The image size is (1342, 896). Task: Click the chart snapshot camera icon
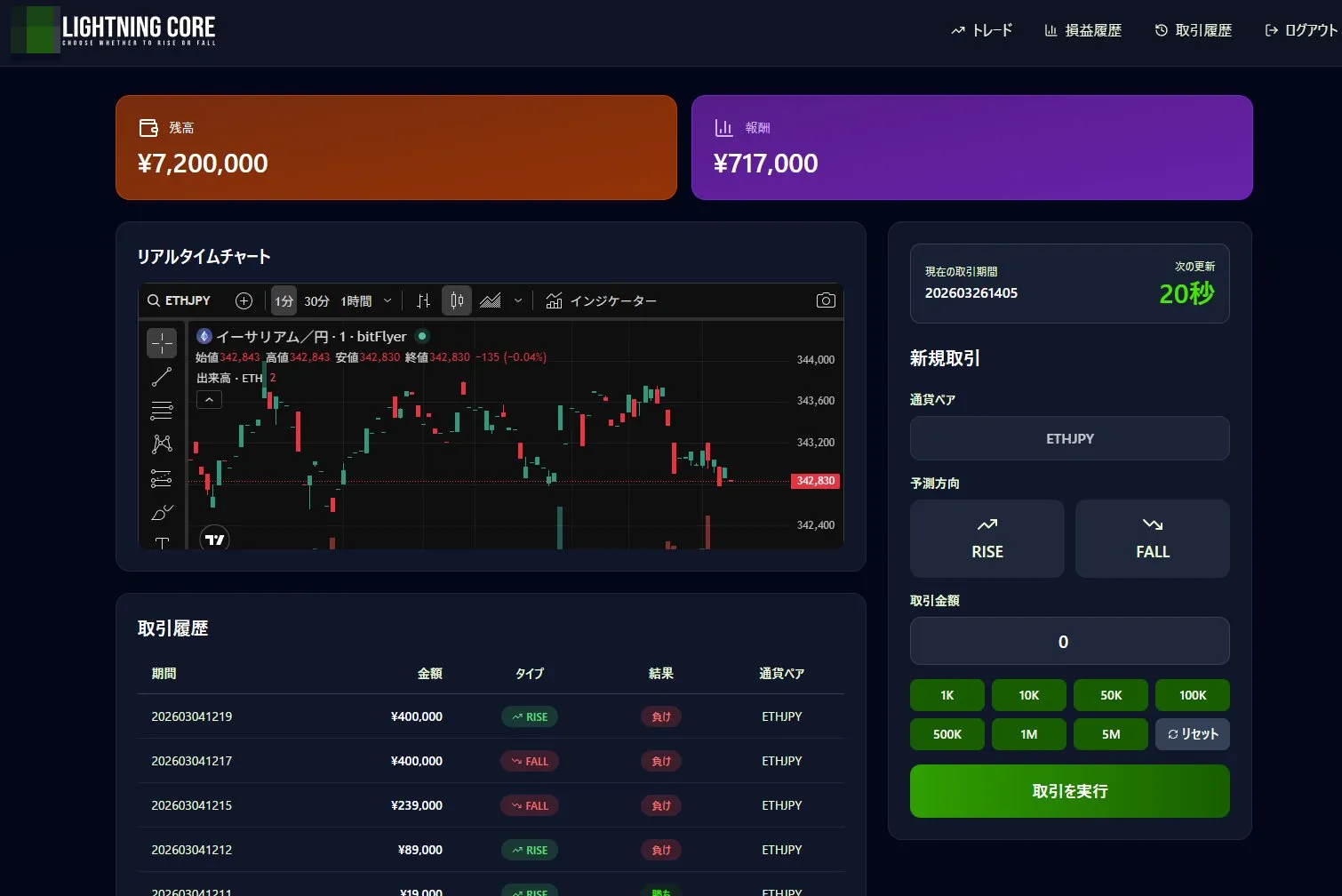[x=826, y=300]
